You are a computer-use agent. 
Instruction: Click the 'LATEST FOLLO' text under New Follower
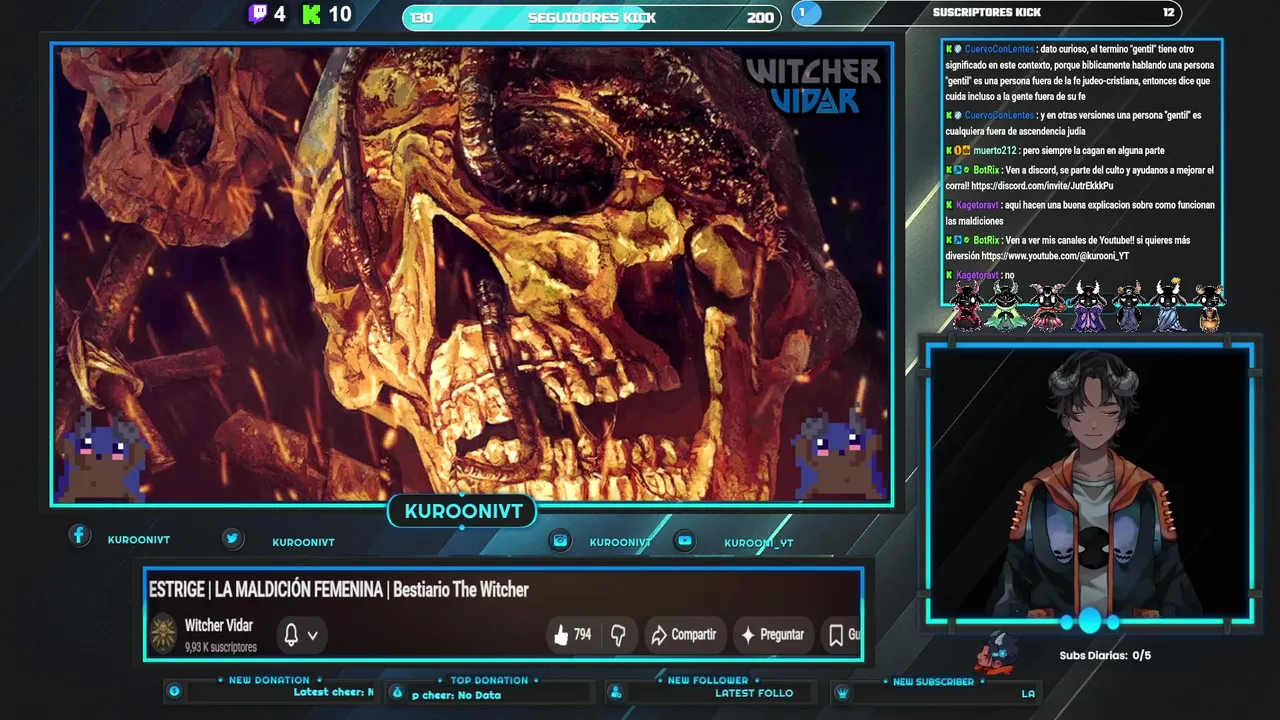pyautogui.click(x=754, y=693)
